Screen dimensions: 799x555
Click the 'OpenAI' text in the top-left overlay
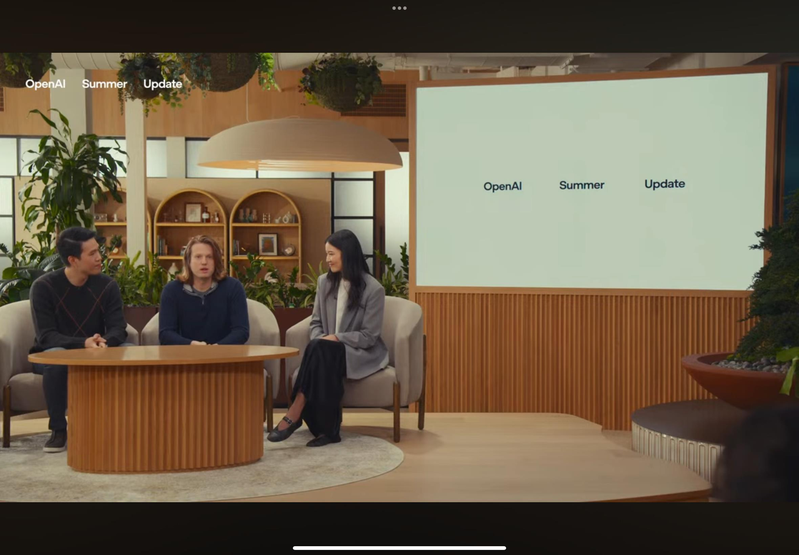tap(45, 84)
